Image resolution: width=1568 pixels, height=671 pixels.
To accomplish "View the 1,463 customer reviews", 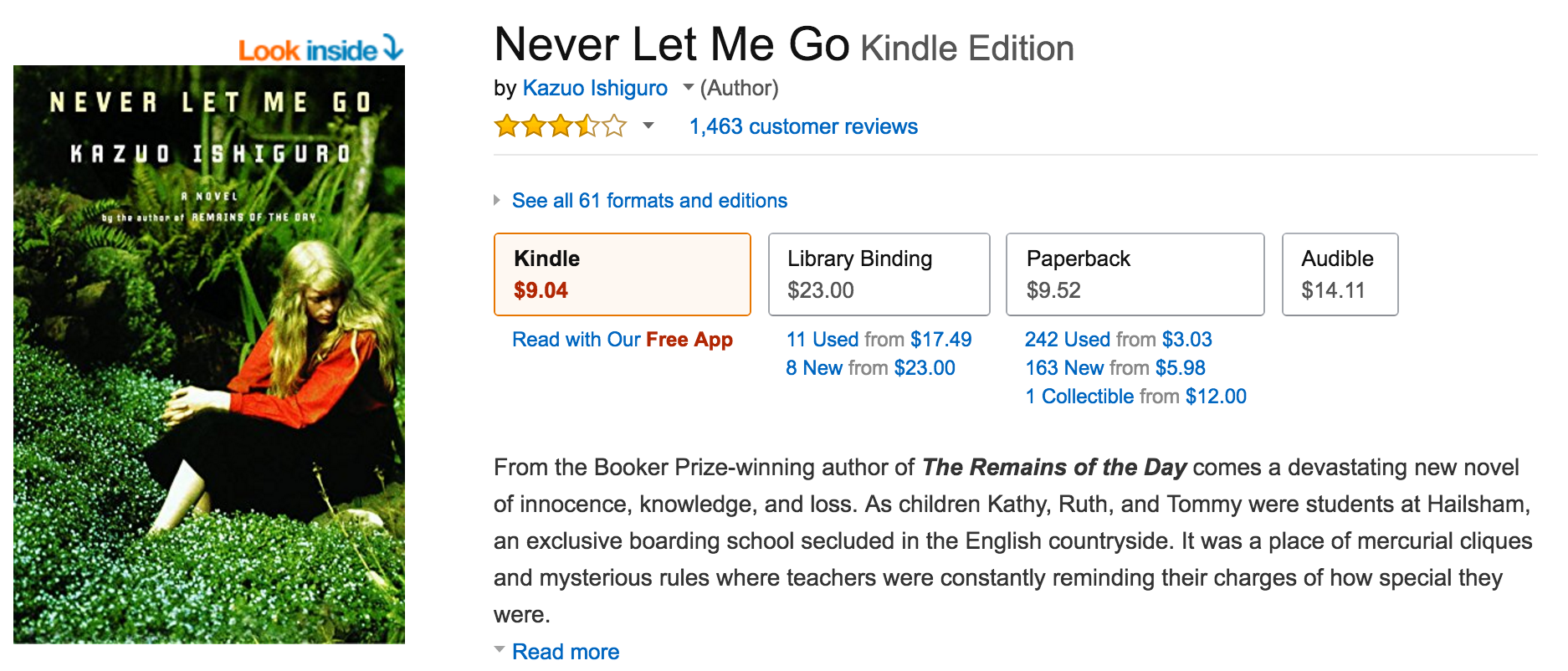I will (802, 126).
